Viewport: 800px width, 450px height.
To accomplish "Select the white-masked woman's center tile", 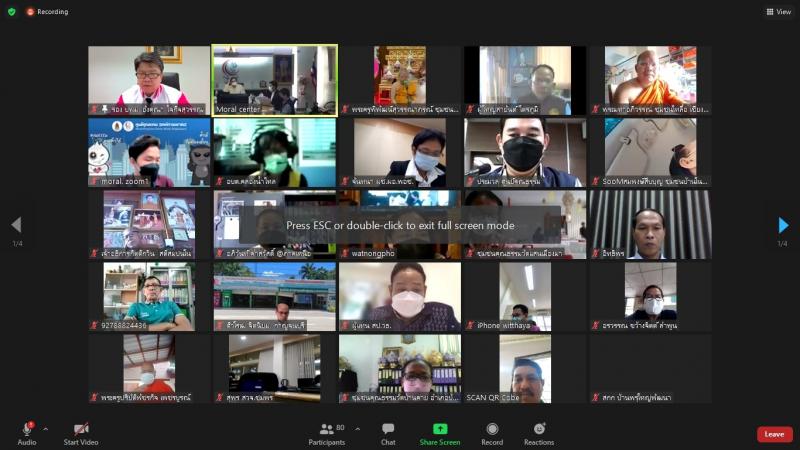I will pyautogui.click(x=400, y=296).
